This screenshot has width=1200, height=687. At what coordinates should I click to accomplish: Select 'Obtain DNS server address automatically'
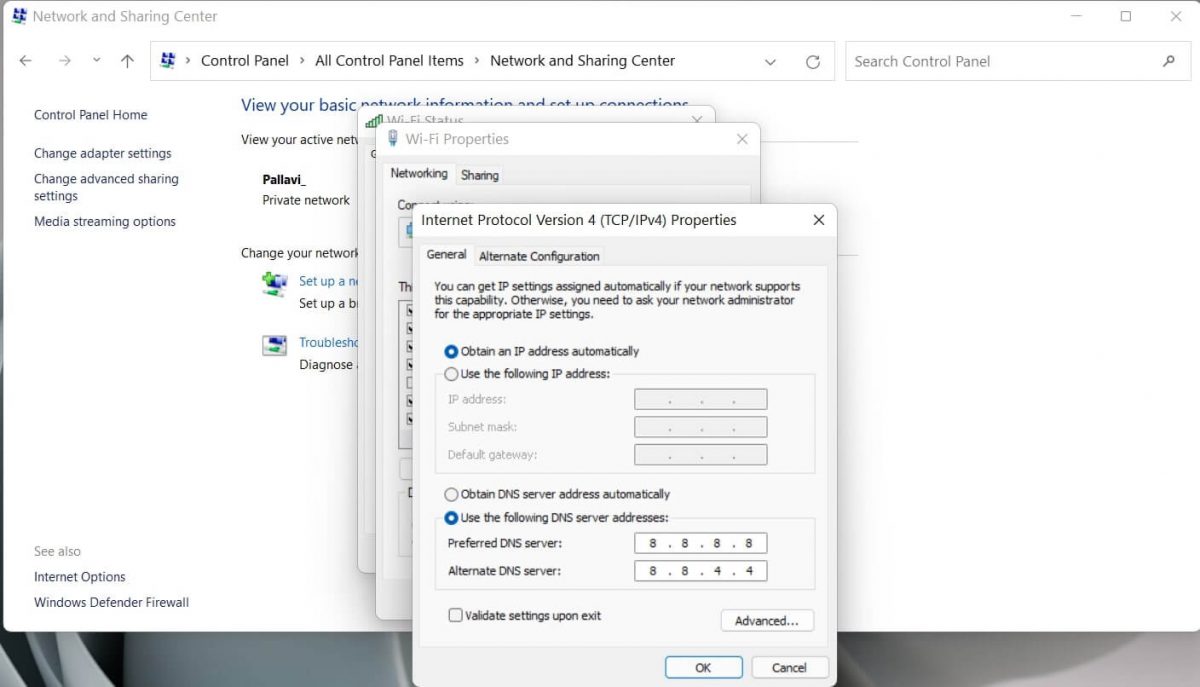451,494
